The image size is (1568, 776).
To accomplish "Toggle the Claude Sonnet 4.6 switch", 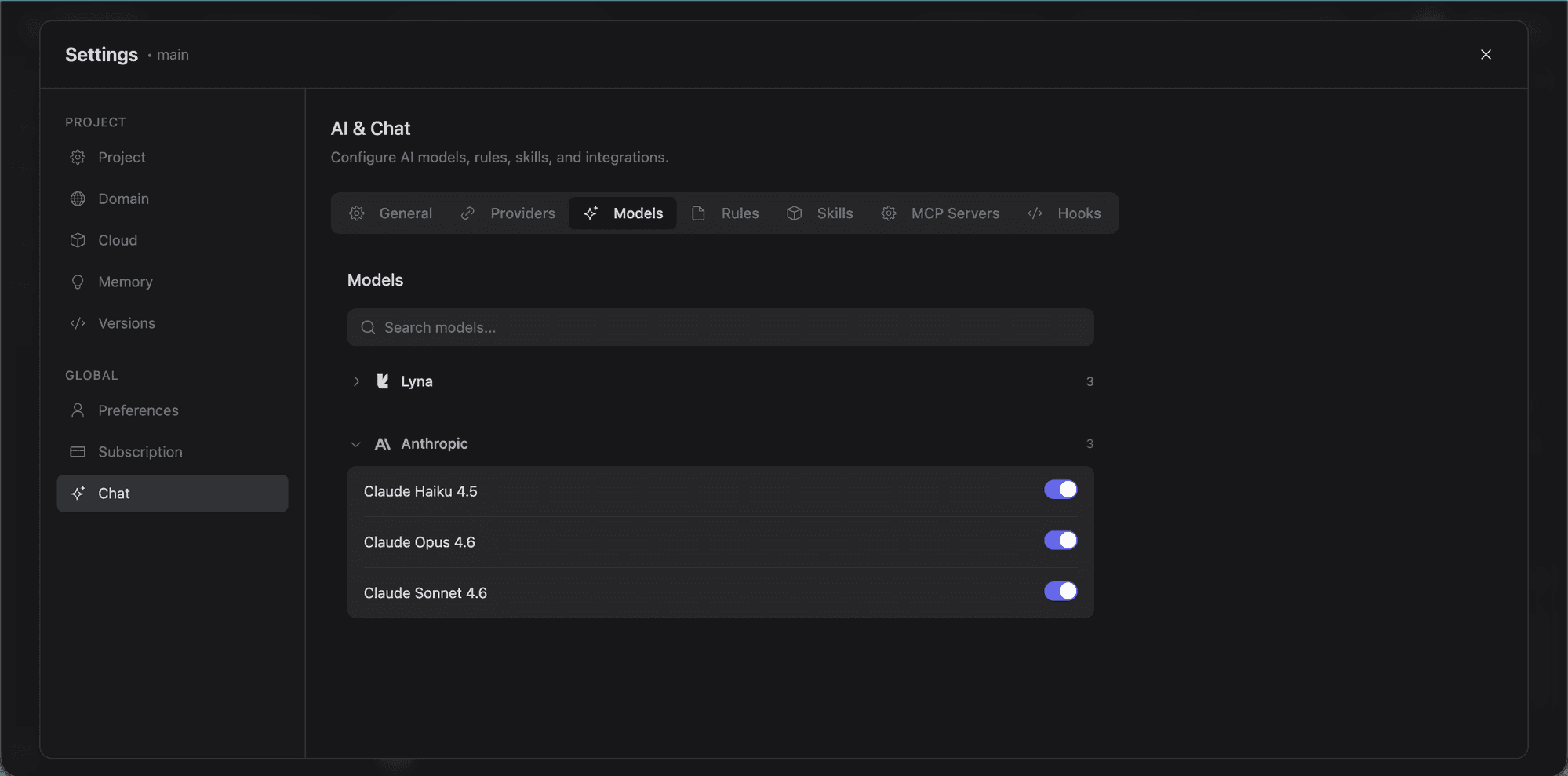I will [1060, 592].
